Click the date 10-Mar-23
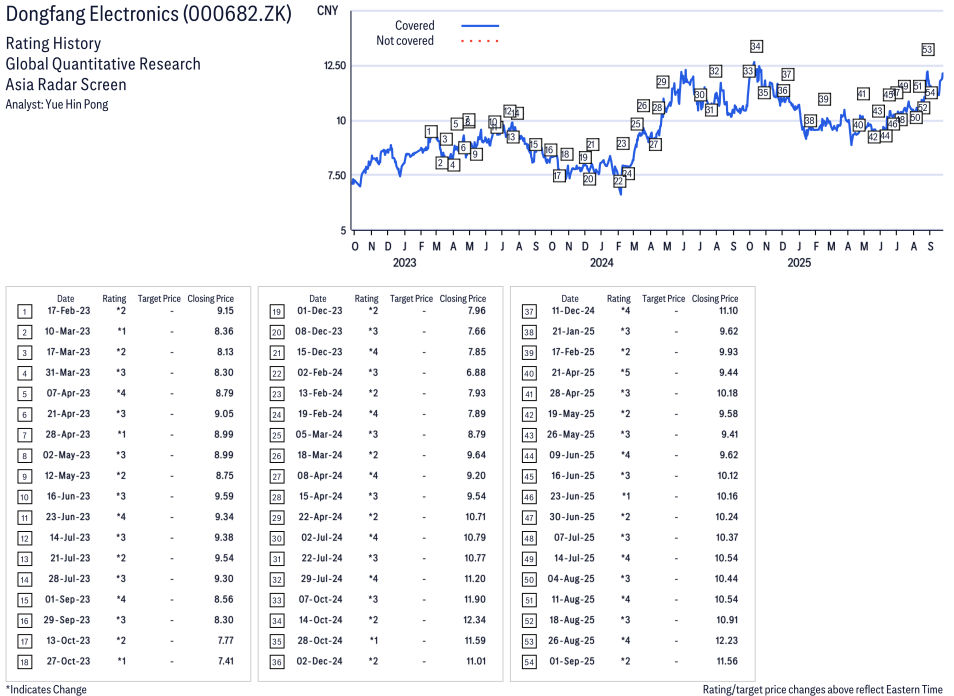Image resolution: width=954 pixels, height=696 pixels. 67,331
